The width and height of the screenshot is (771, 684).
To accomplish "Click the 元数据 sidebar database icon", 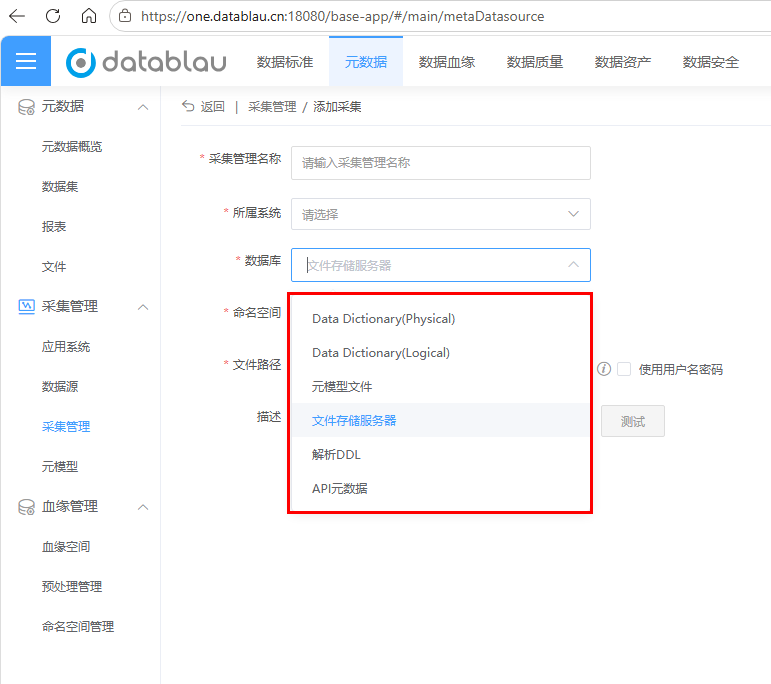I will (26, 107).
